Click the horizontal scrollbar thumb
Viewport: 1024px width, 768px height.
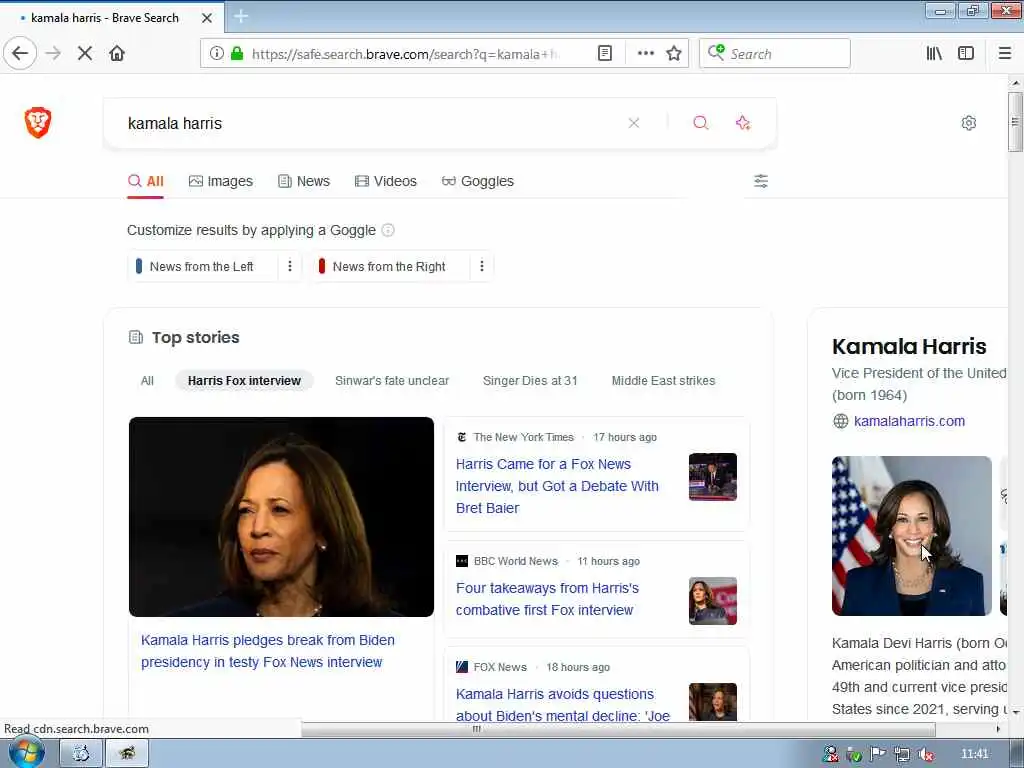point(618,729)
